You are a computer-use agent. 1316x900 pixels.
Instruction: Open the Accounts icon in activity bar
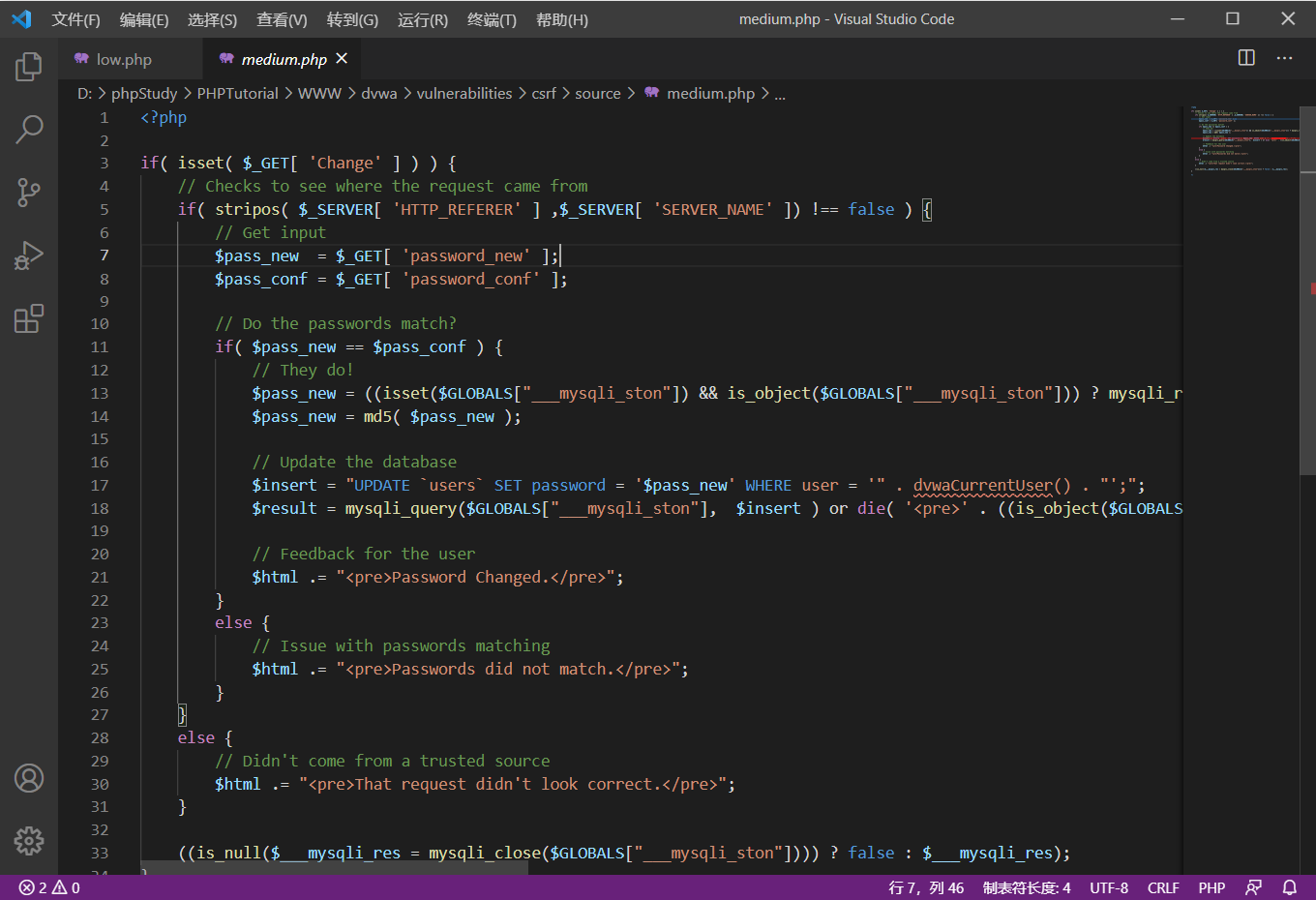[29, 778]
